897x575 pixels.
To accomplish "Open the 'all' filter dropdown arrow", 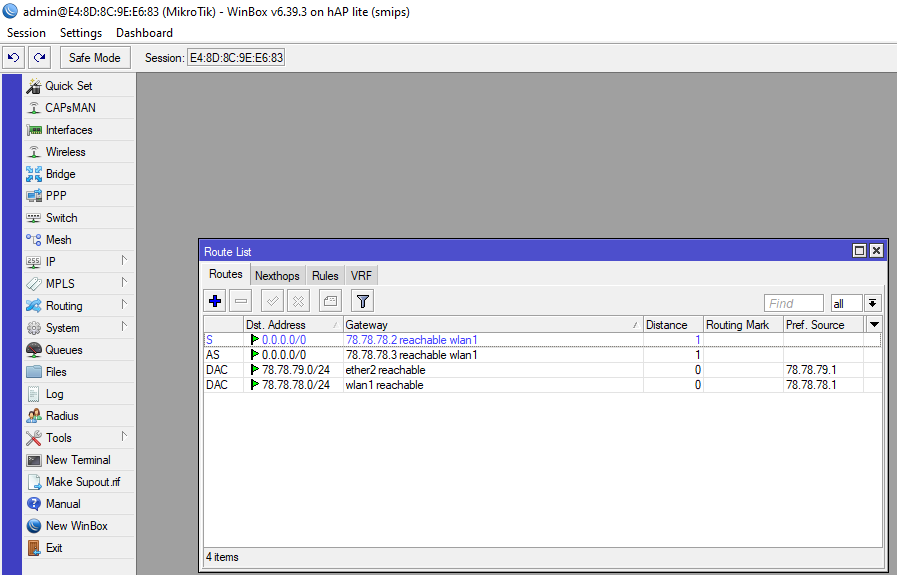I will 872,303.
